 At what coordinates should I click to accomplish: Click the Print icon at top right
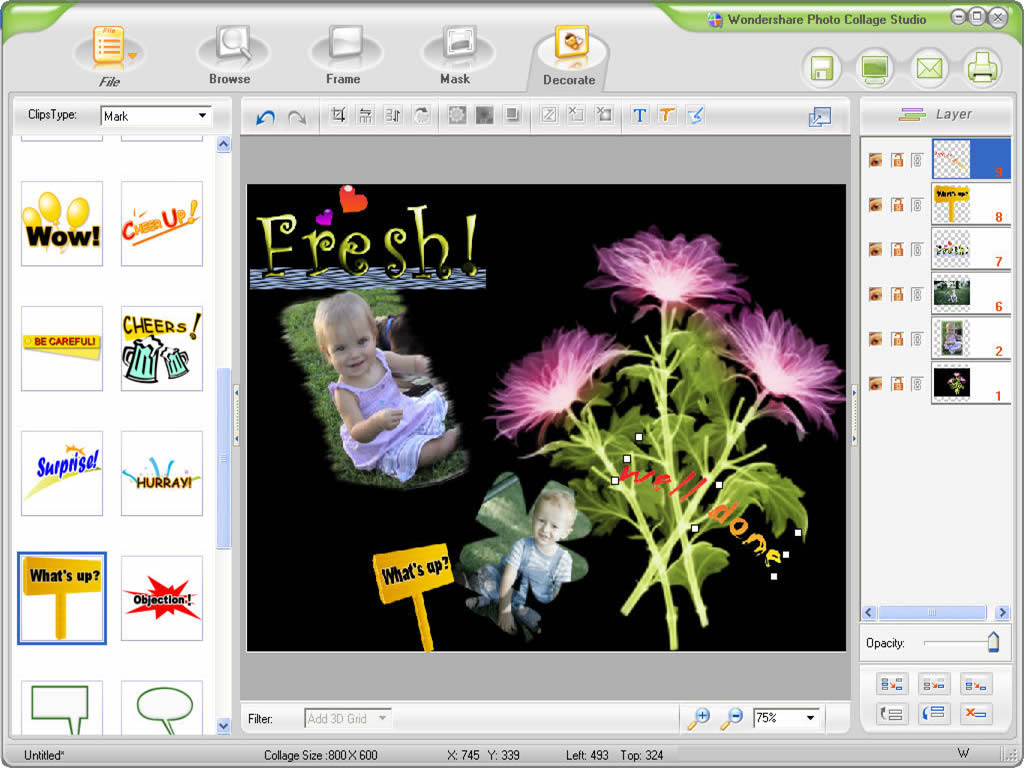[982, 69]
